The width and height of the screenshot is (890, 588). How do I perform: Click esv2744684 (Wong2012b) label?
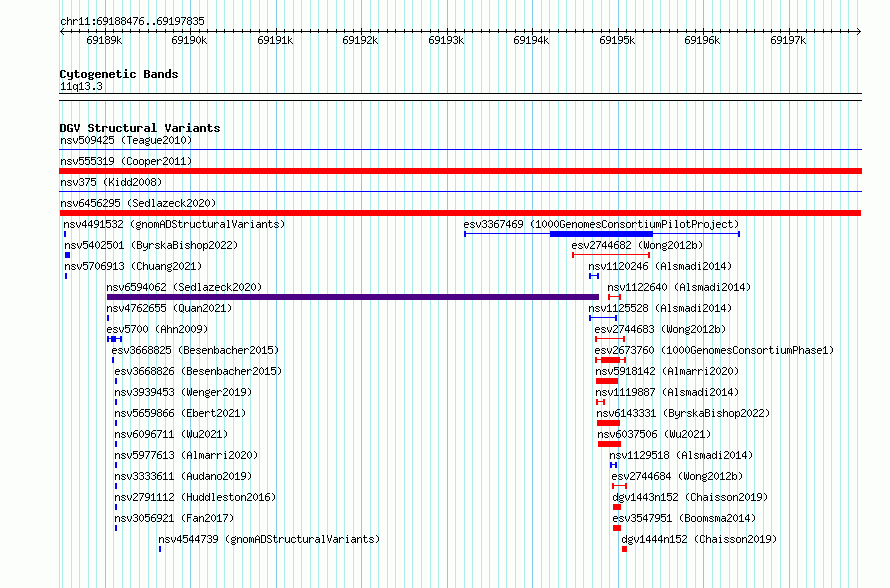(677, 476)
